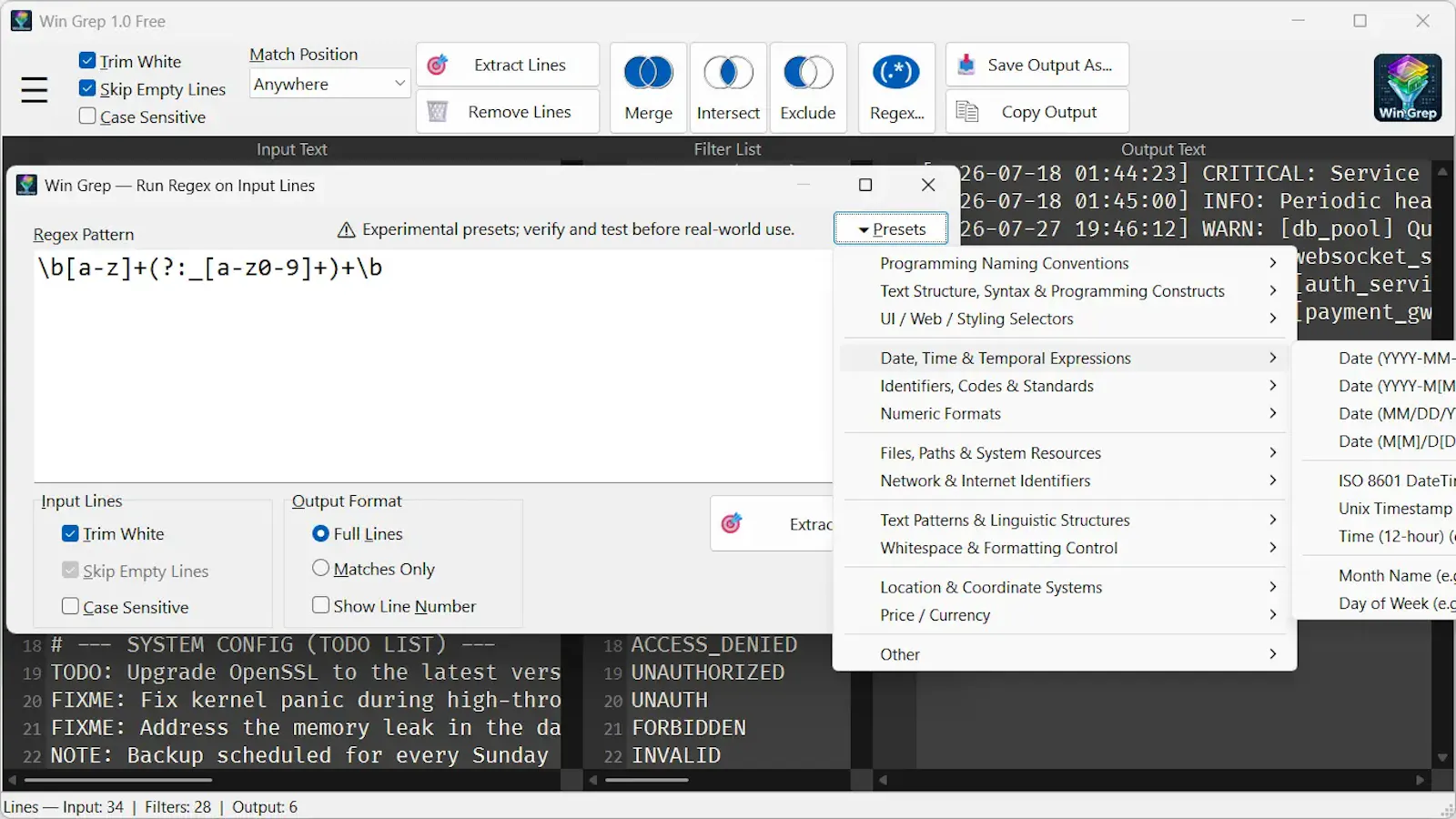The width and height of the screenshot is (1456, 819).
Task: Click the dialog Extract target icon
Action: pyautogui.click(x=732, y=523)
